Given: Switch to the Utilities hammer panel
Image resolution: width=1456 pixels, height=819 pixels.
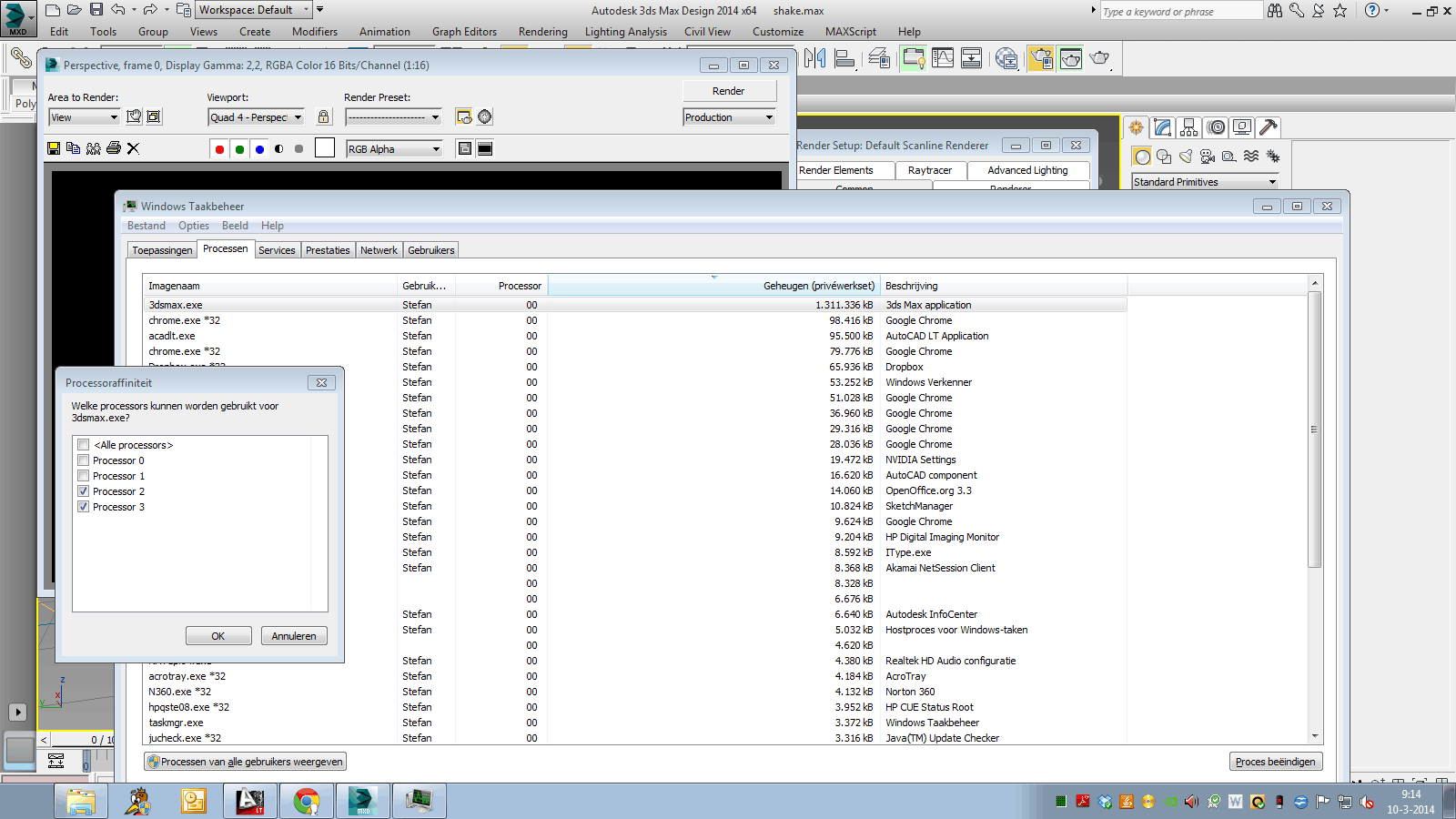Looking at the screenshot, I should point(1269,127).
